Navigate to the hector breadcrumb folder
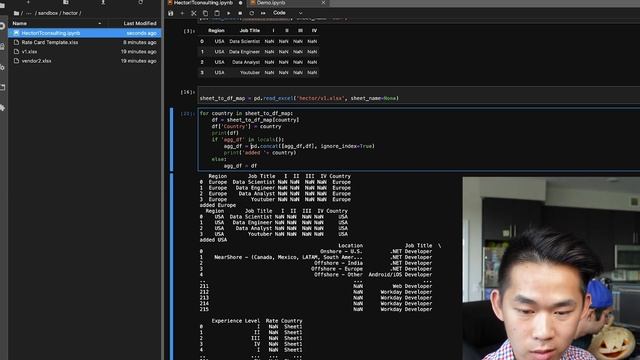Screen dimensions: 640x360 [70, 13]
